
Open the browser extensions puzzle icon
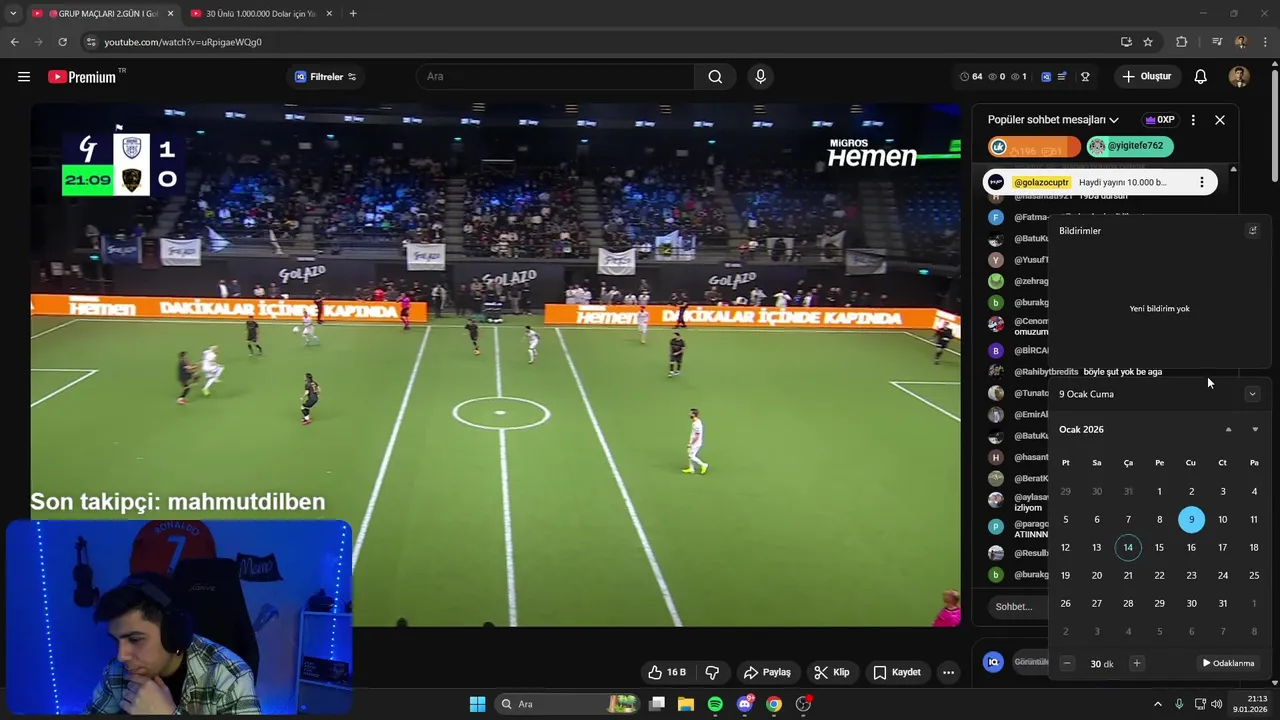tap(1181, 42)
